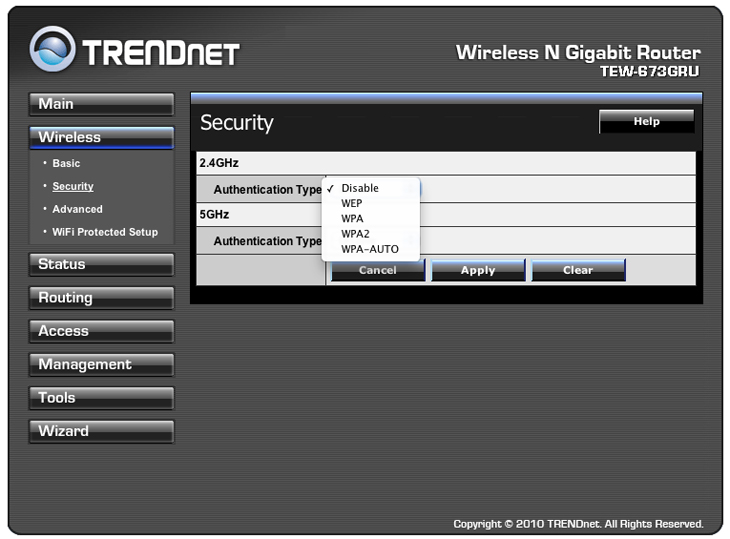Image resolution: width=730 pixels, height=539 pixels.
Task: Go to Advanced wireless settings
Action: pyautogui.click(x=77, y=209)
